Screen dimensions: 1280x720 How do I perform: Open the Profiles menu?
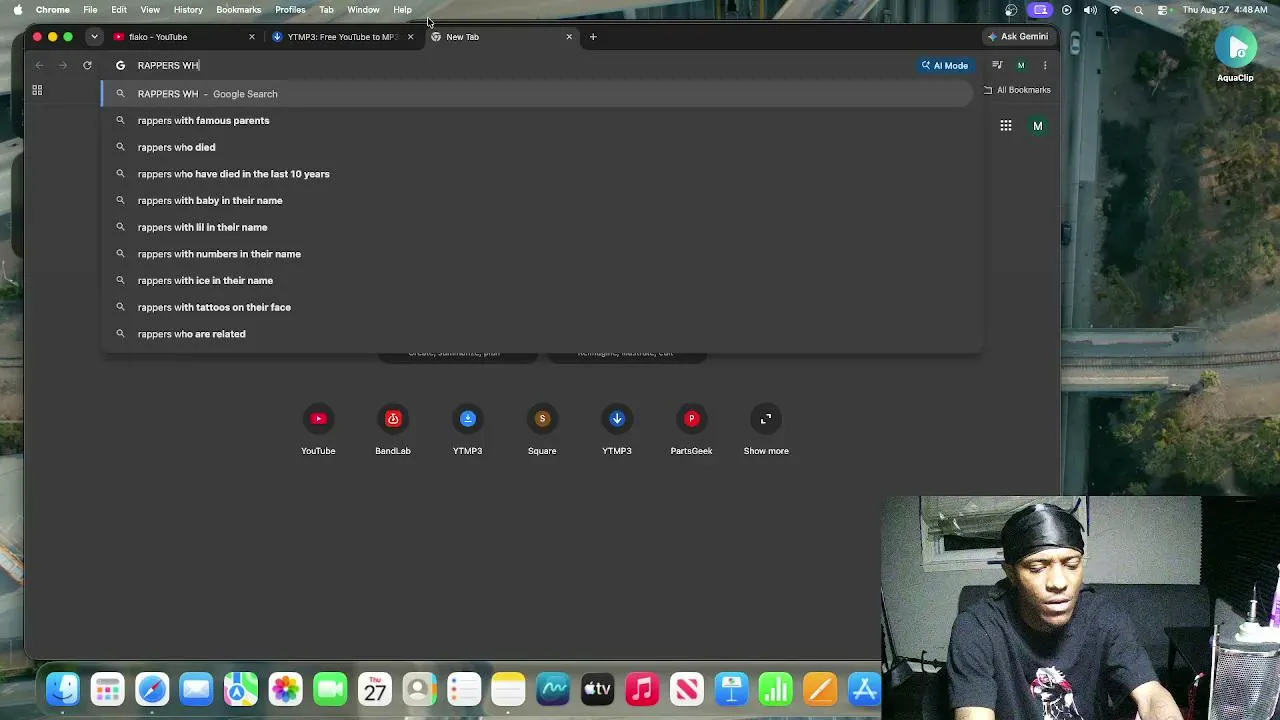(x=290, y=10)
